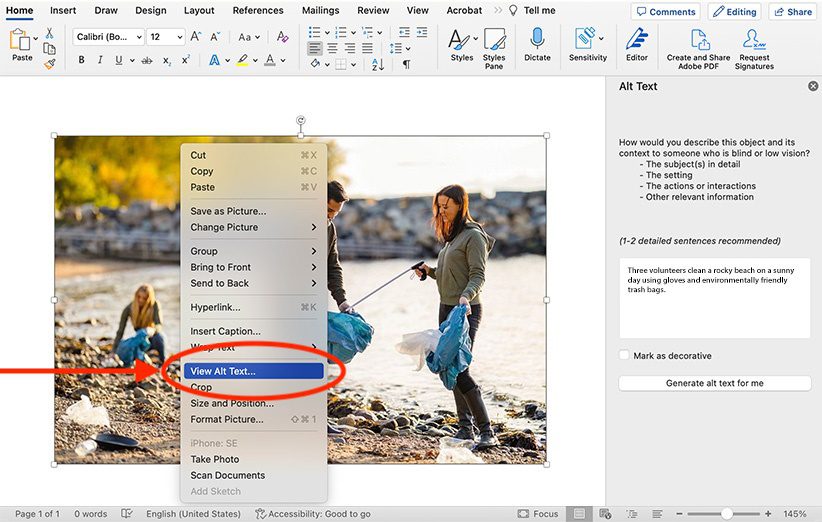Open the Insert ribbon tab

[x=63, y=10]
